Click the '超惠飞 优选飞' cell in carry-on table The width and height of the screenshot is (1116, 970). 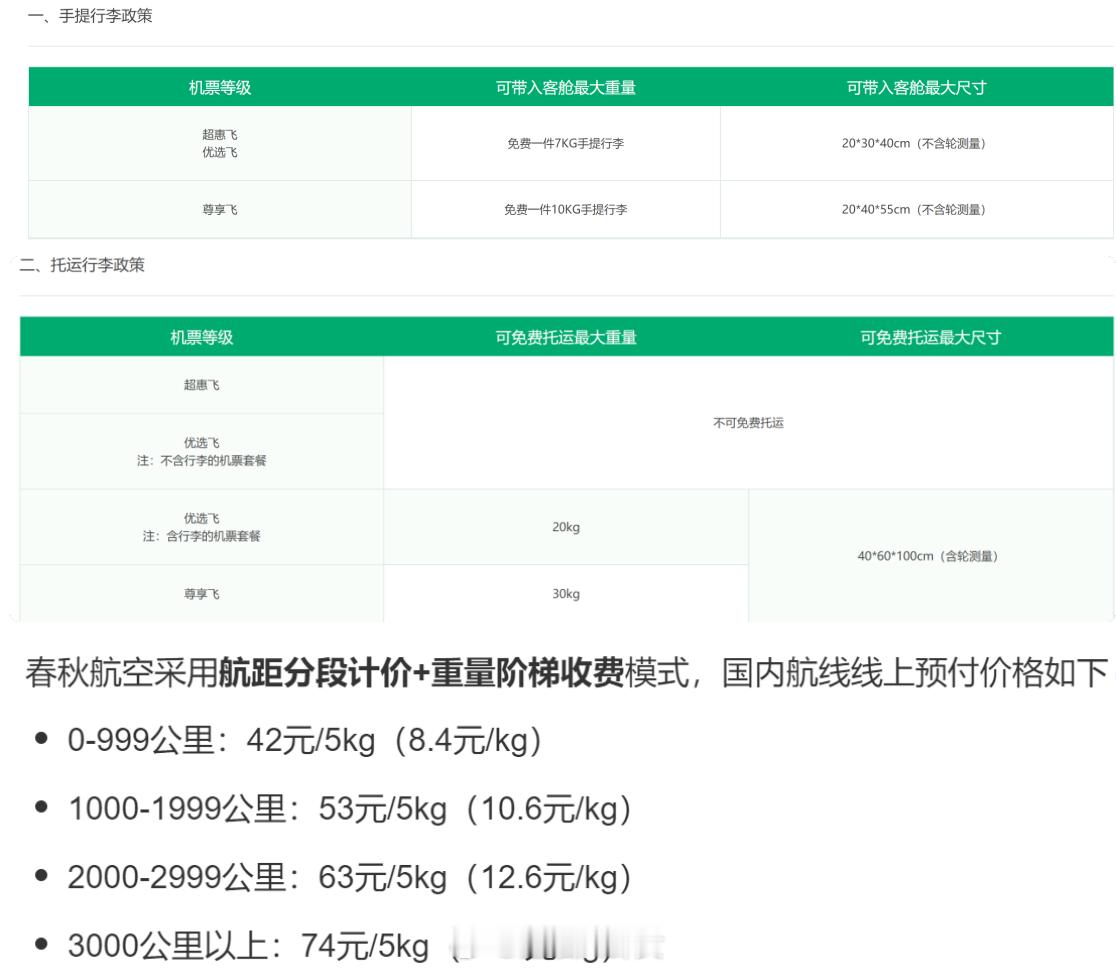click(x=220, y=143)
